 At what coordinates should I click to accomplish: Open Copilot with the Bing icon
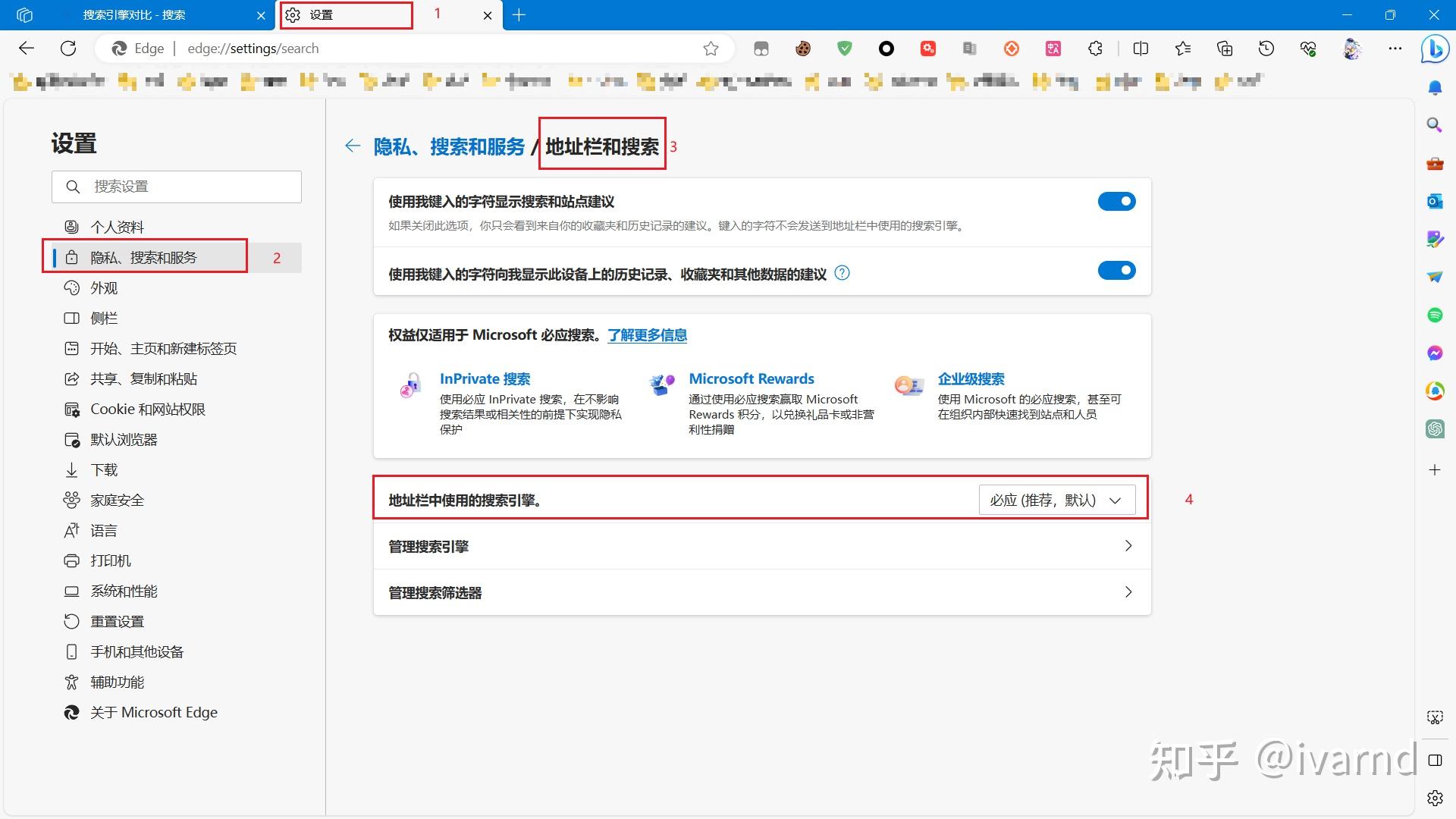coord(1435,48)
